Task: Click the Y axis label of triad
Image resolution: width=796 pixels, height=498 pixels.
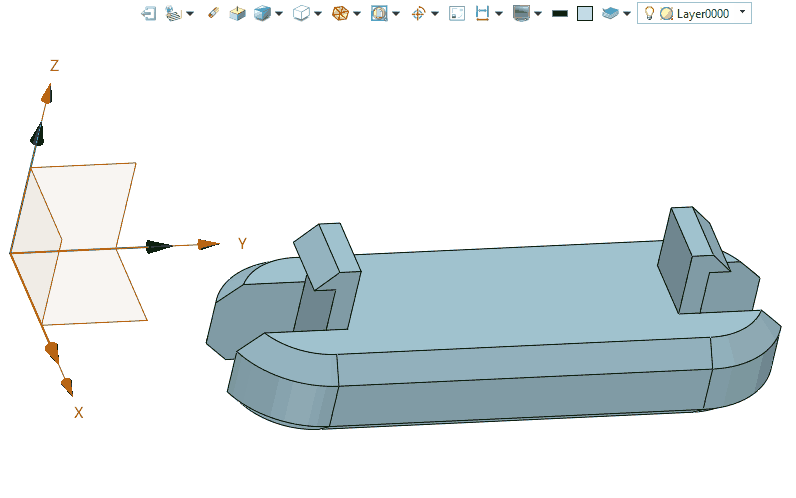Action: pyautogui.click(x=242, y=243)
